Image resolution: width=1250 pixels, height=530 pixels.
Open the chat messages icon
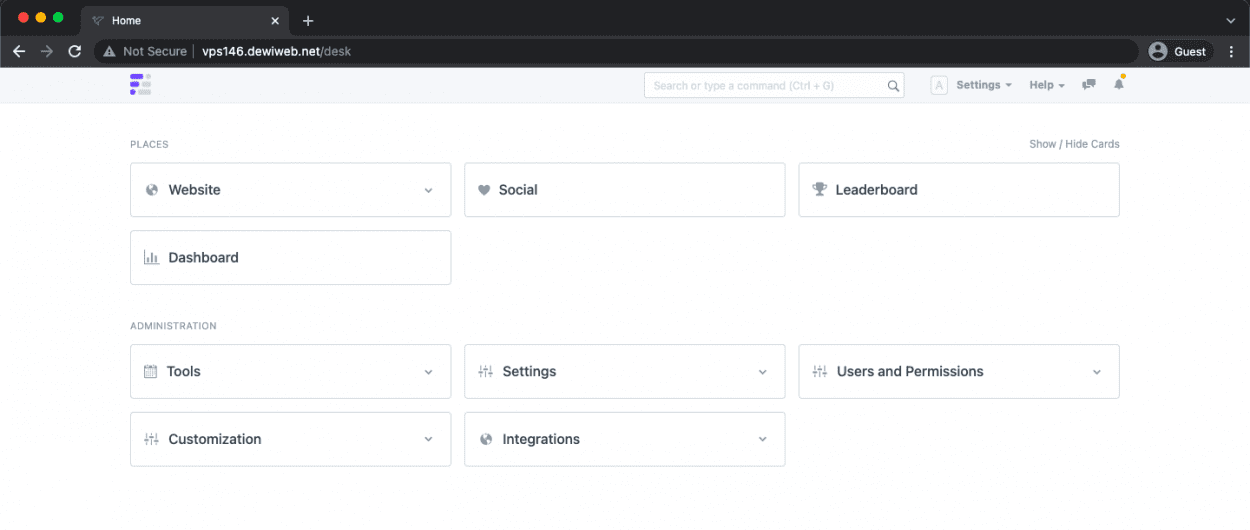pos(1089,85)
